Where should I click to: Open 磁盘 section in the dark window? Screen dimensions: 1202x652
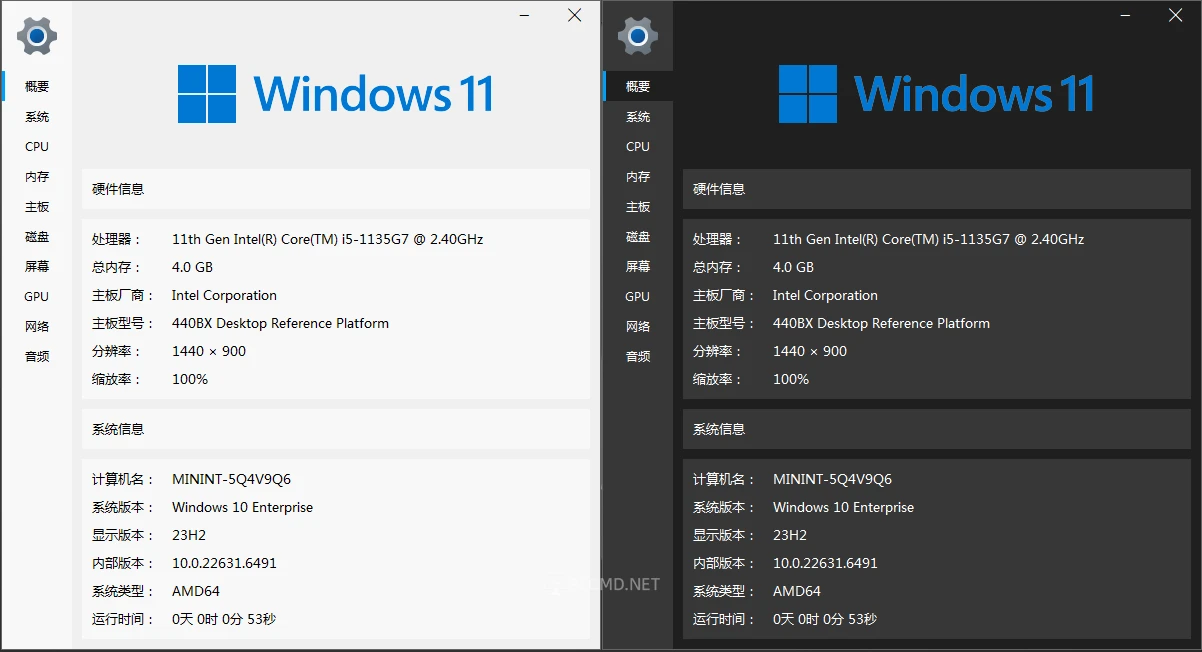(638, 237)
